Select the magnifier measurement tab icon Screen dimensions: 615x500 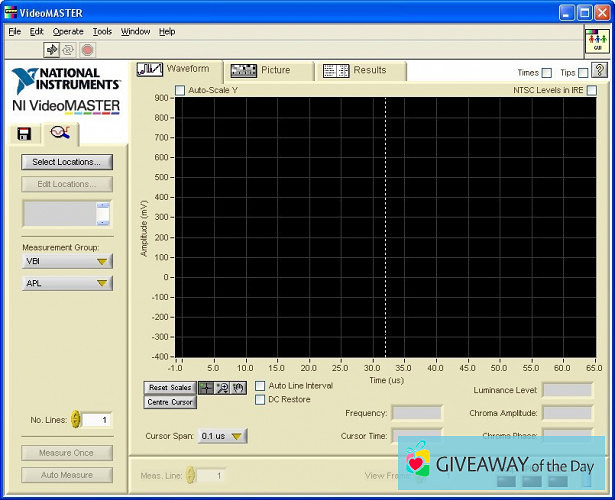point(59,132)
